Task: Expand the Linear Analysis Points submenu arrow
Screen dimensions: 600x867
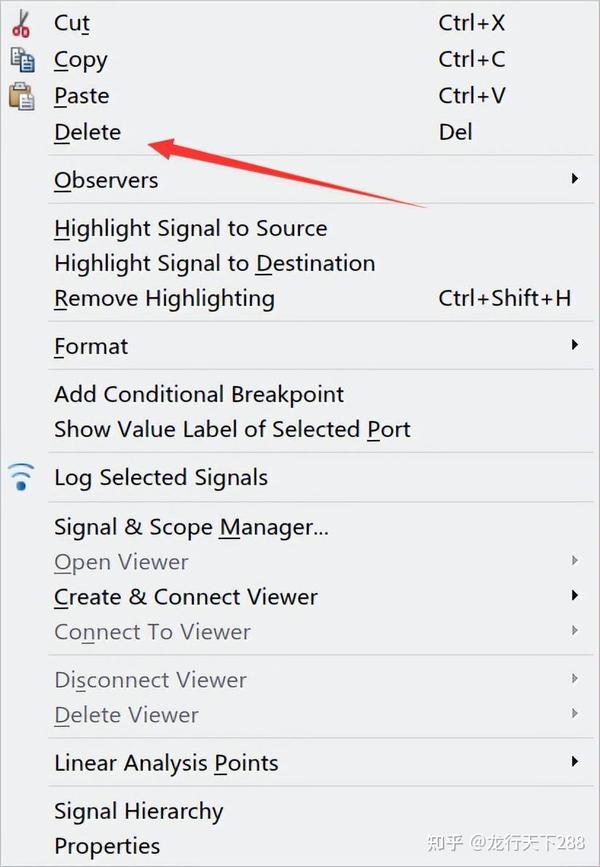Action: point(575,762)
